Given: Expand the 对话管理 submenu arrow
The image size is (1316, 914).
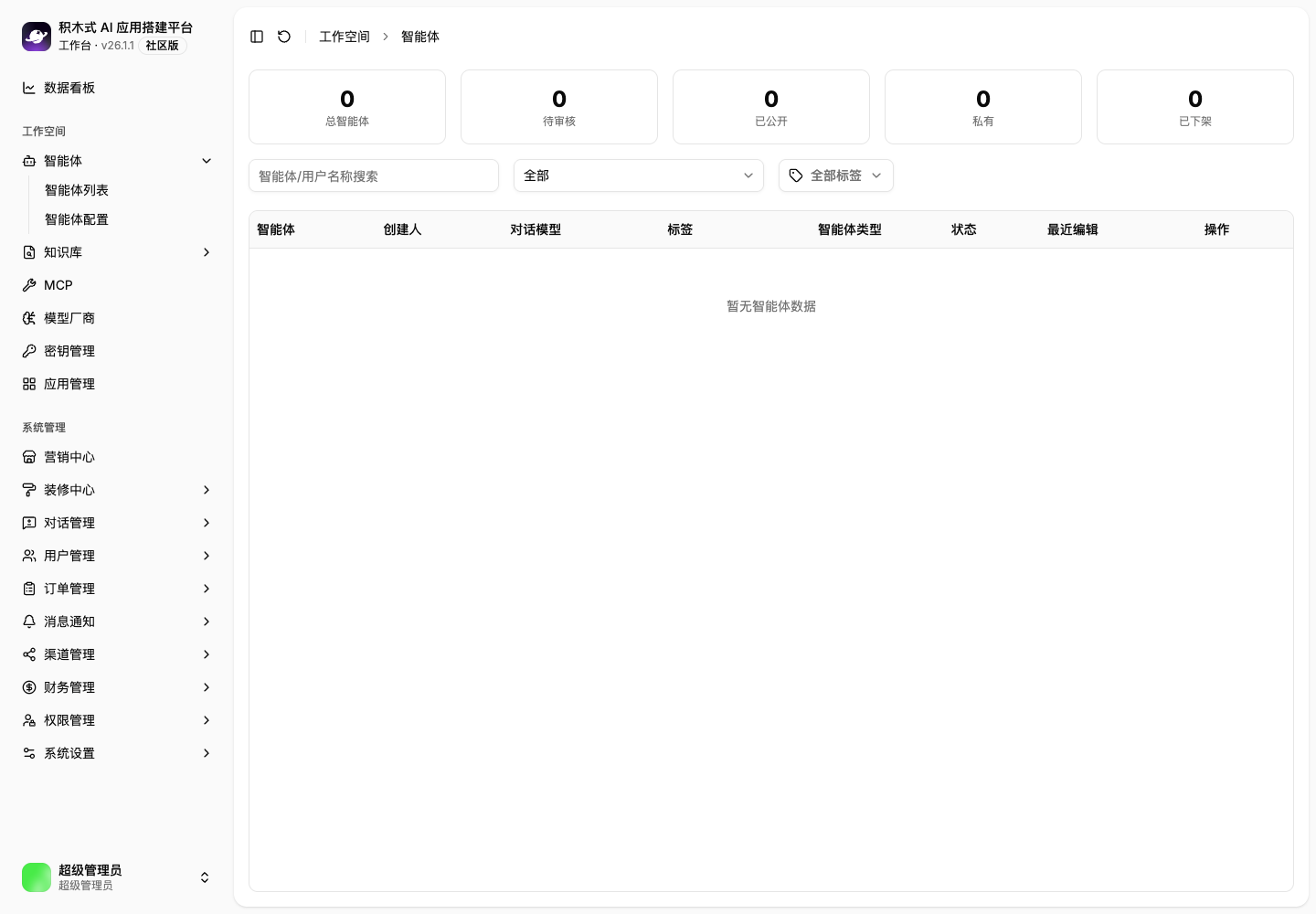Looking at the screenshot, I should (x=207, y=523).
